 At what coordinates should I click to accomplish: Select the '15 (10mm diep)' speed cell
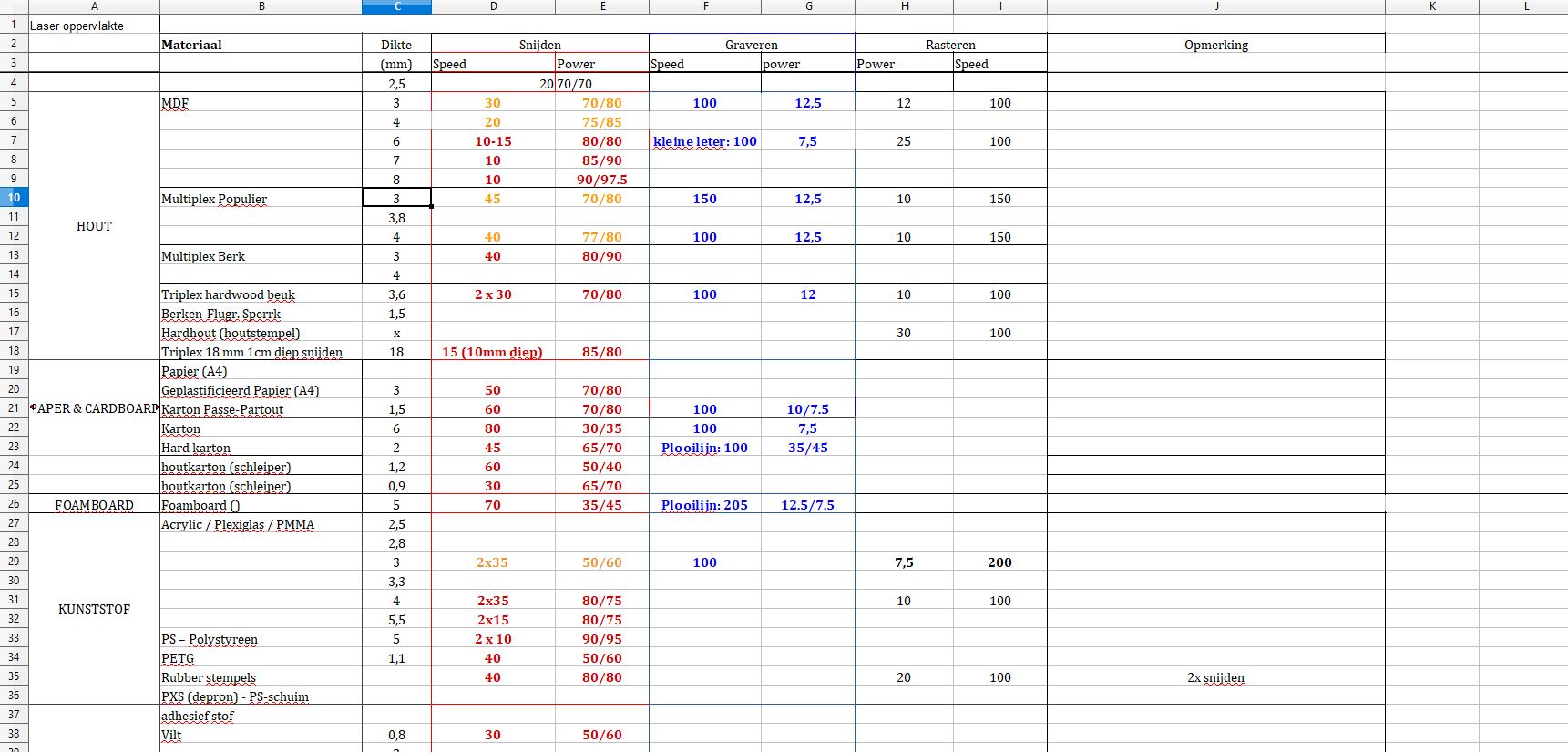pyautogui.click(x=493, y=352)
